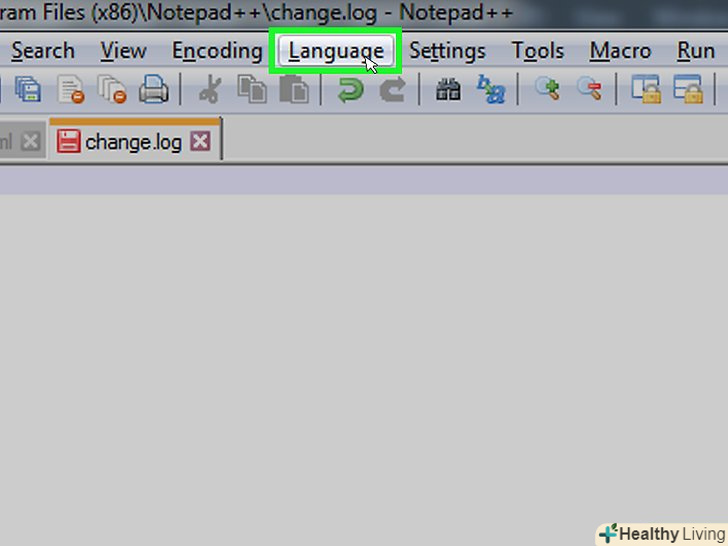Open the Macro menu

click(620, 51)
